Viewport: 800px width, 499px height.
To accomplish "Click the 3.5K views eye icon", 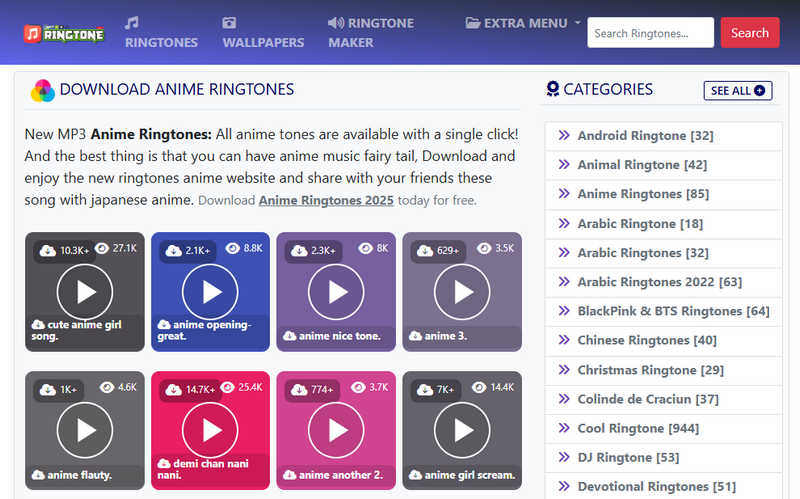I will pos(484,248).
